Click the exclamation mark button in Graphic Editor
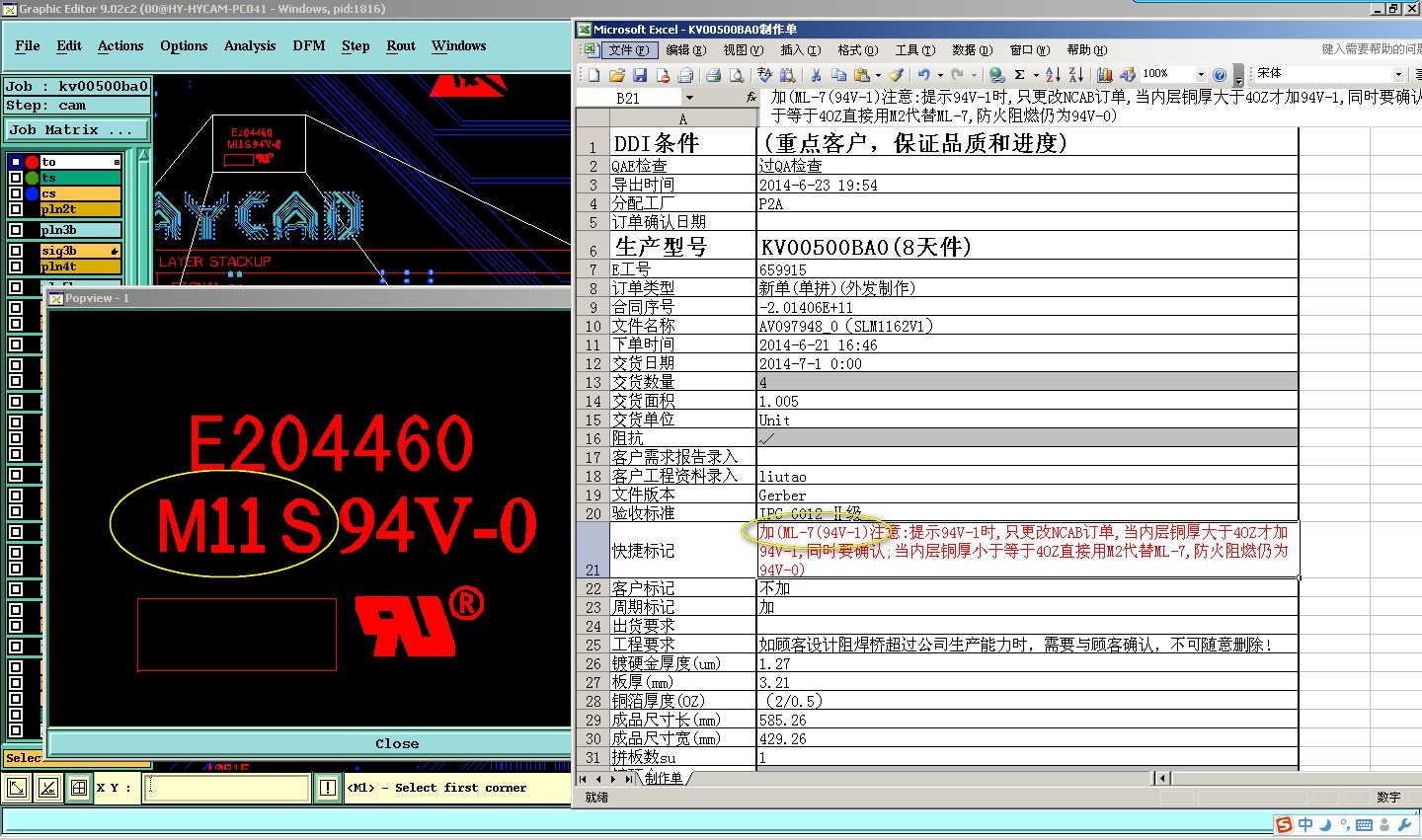Screen dimensions: 1422x840 [x=327, y=788]
